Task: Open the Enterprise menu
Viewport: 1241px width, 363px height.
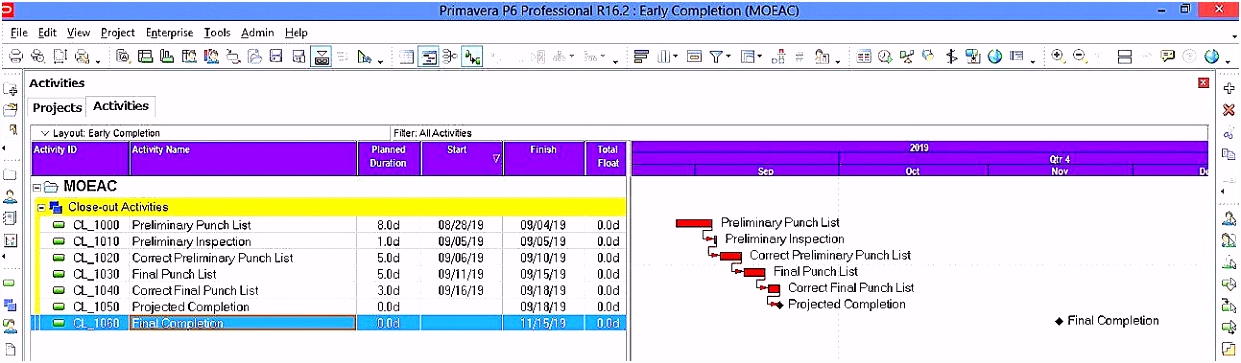Action: tap(169, 32)
